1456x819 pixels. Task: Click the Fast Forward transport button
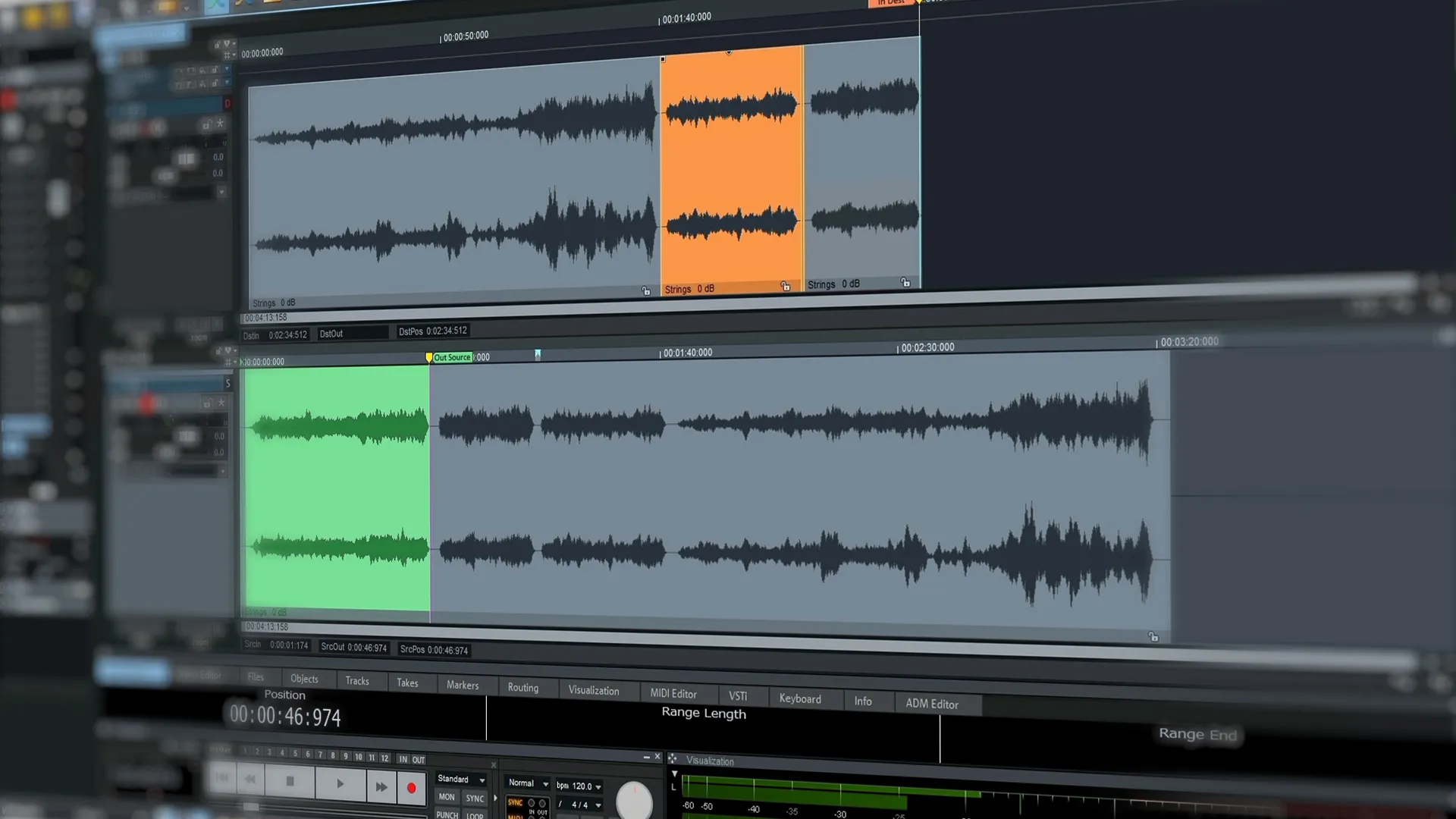[x=381, y=786]
